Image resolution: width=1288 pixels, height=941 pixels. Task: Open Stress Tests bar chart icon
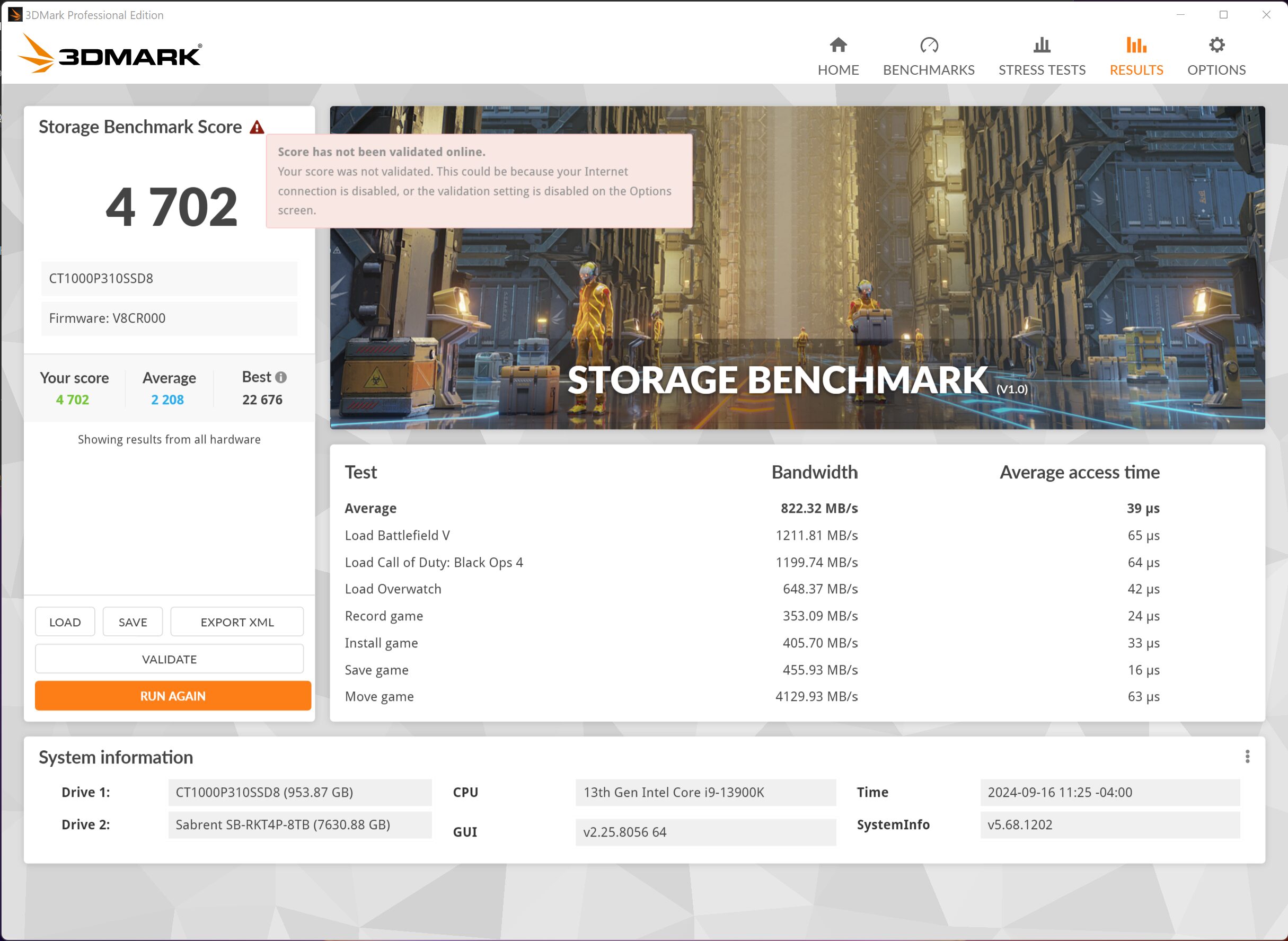(x=1042, y=45)
